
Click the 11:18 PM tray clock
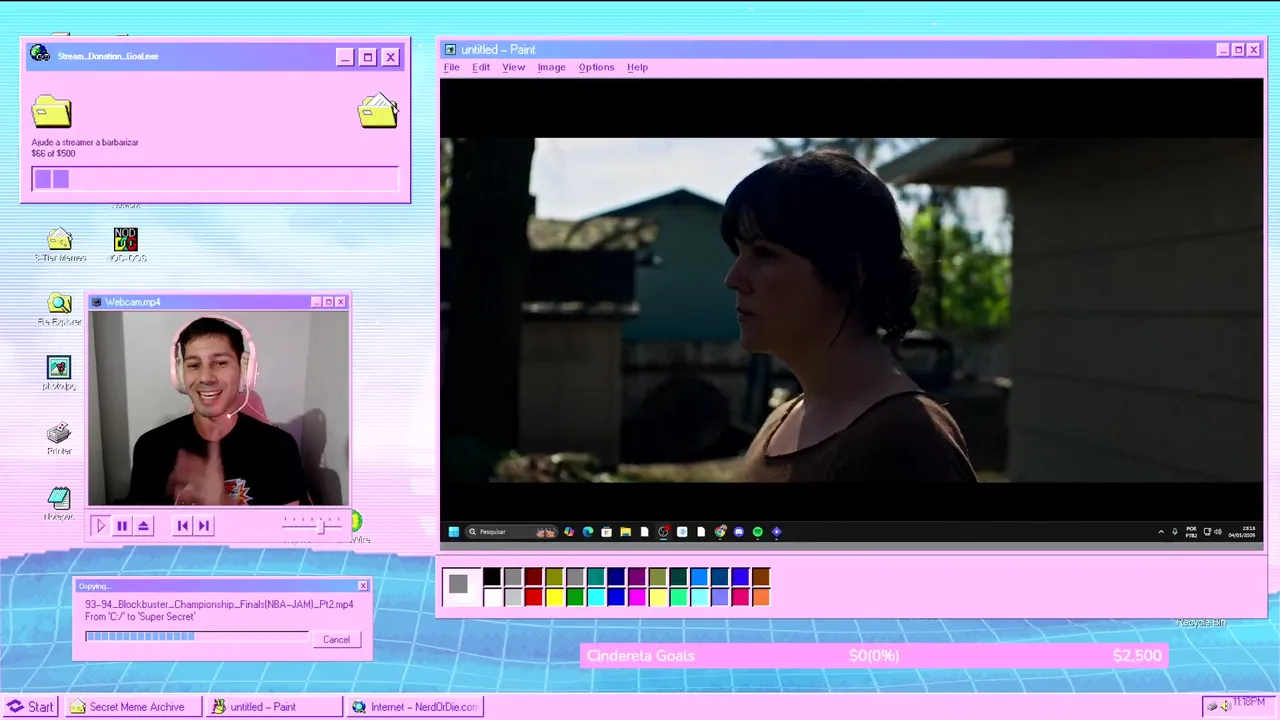coord(1248,703)
